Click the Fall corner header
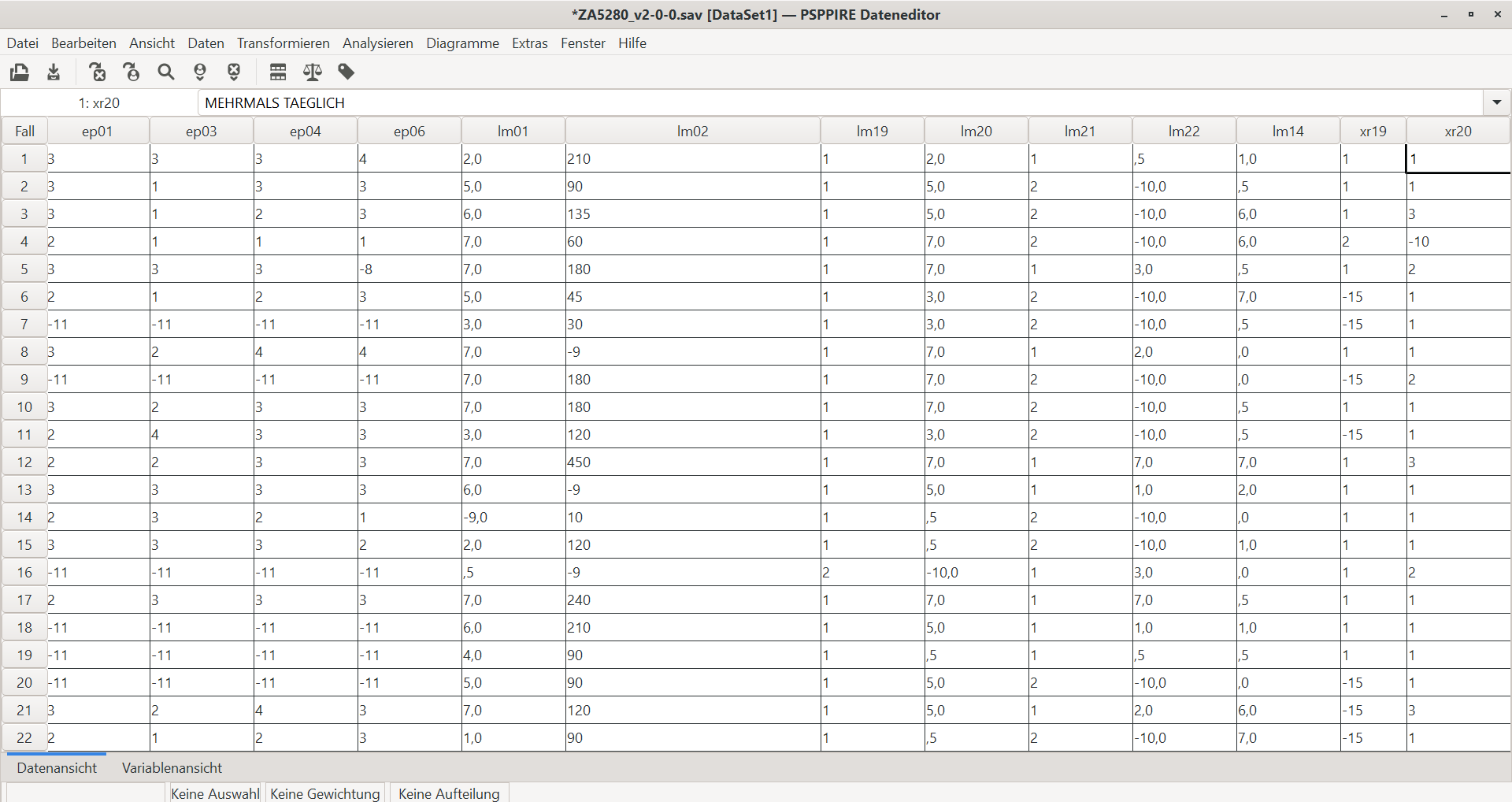This screenshot has width=1512, height=802. click(x=24, y=132)
